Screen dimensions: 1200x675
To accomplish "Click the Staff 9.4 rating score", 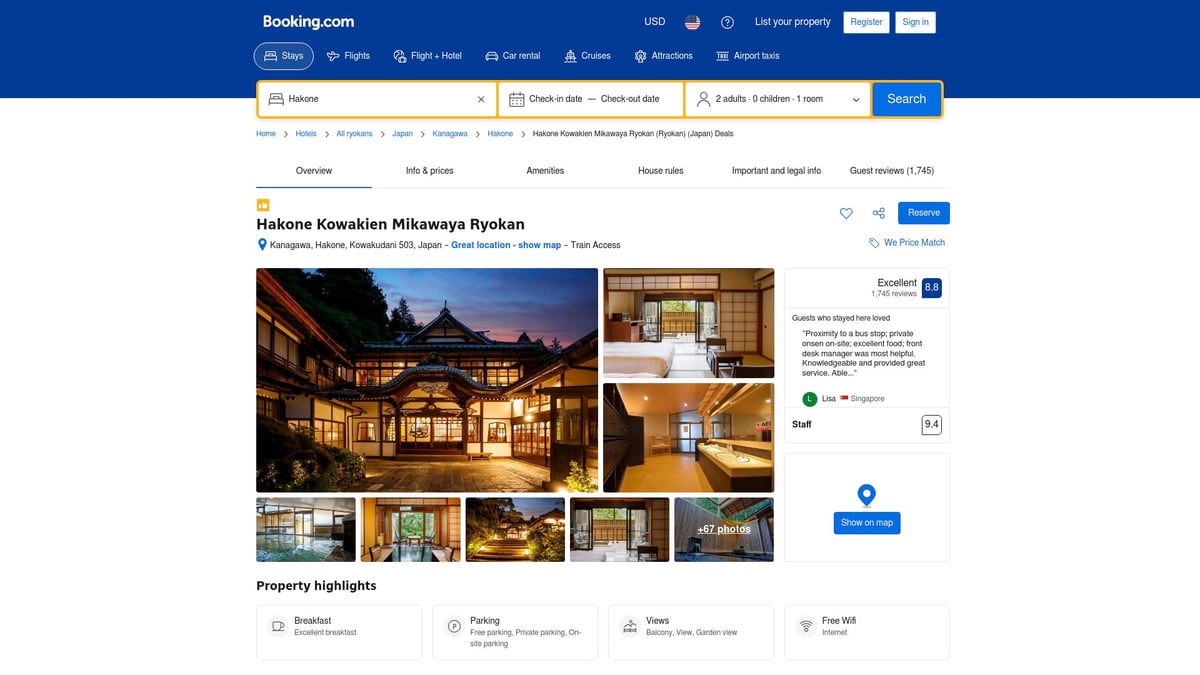I will click(931, 424).
